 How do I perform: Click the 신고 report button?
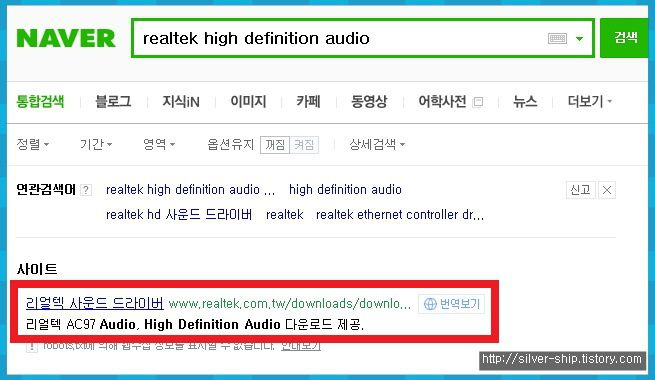click(x=581, y=190)
